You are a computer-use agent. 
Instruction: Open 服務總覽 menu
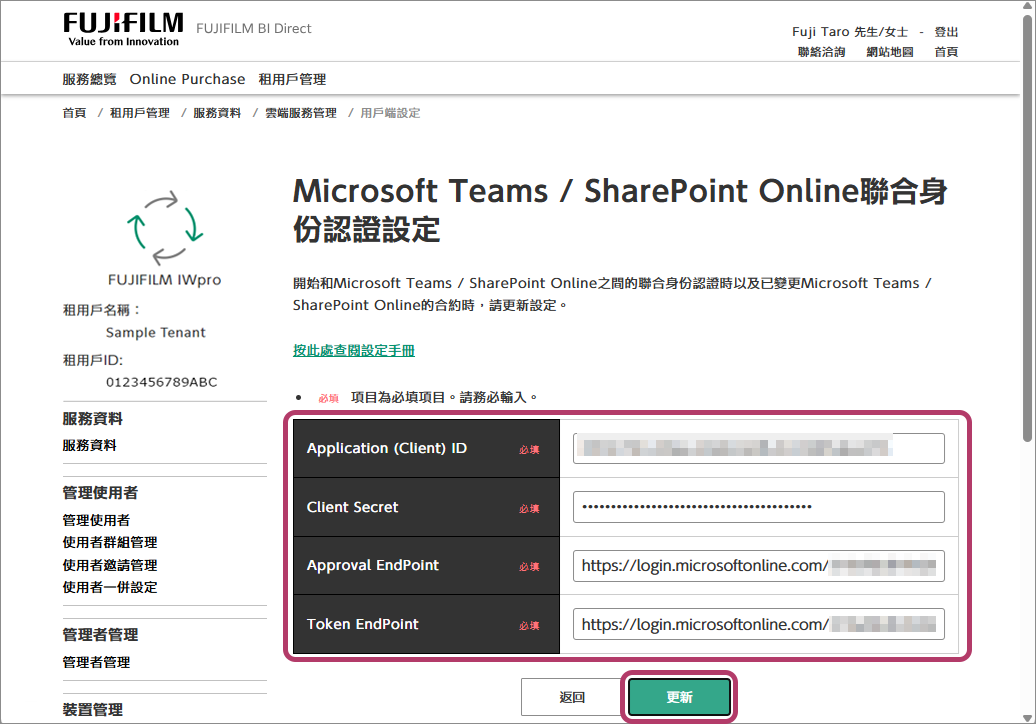[x=89, y=79]
